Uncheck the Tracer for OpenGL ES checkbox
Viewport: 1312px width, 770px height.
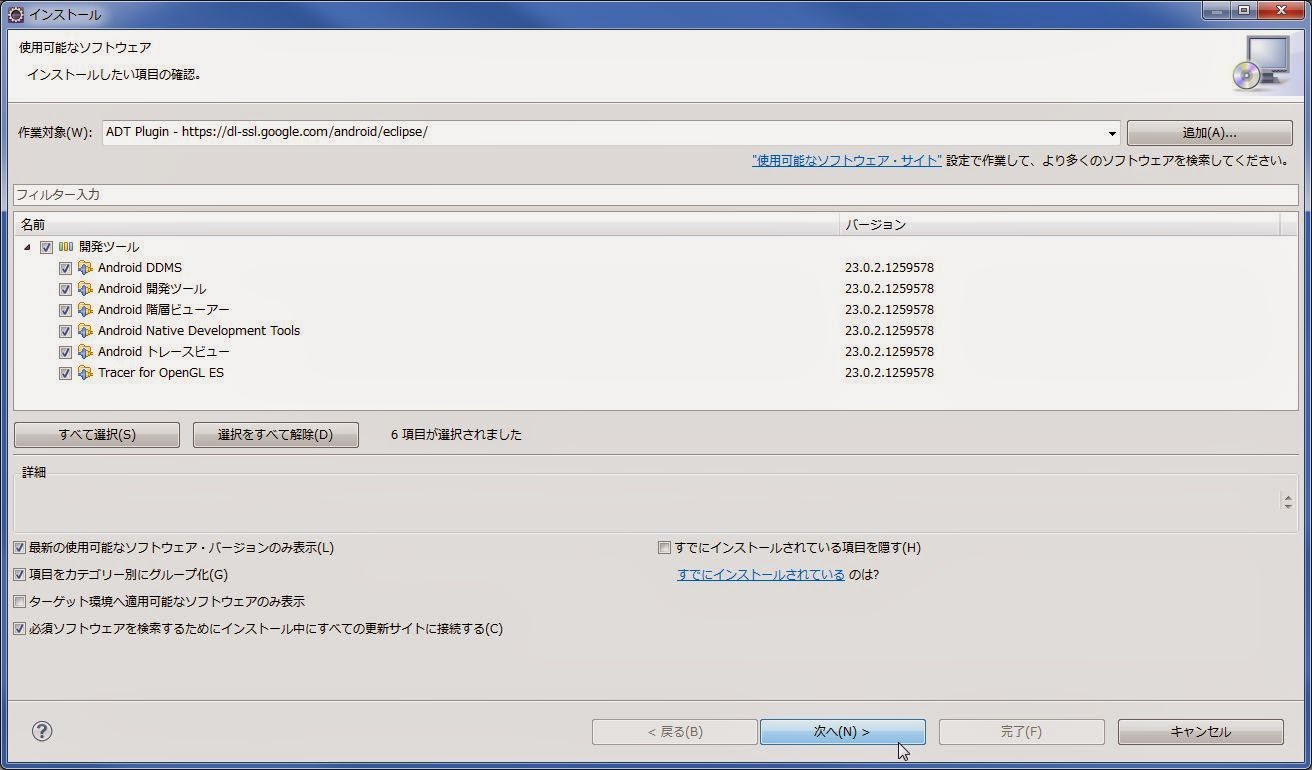click(65, 373)
